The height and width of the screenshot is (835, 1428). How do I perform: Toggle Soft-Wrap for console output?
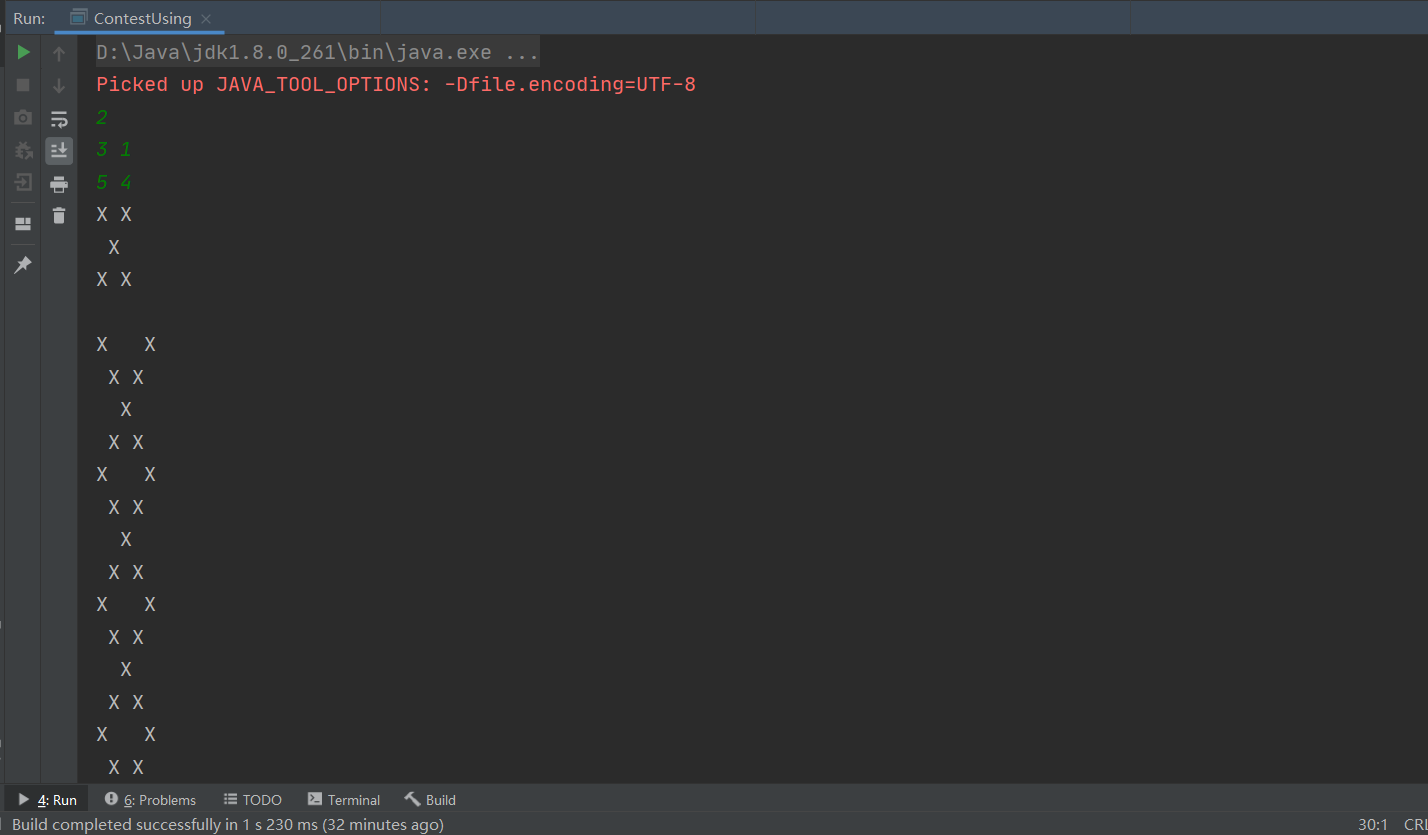[x=59, y=119]
